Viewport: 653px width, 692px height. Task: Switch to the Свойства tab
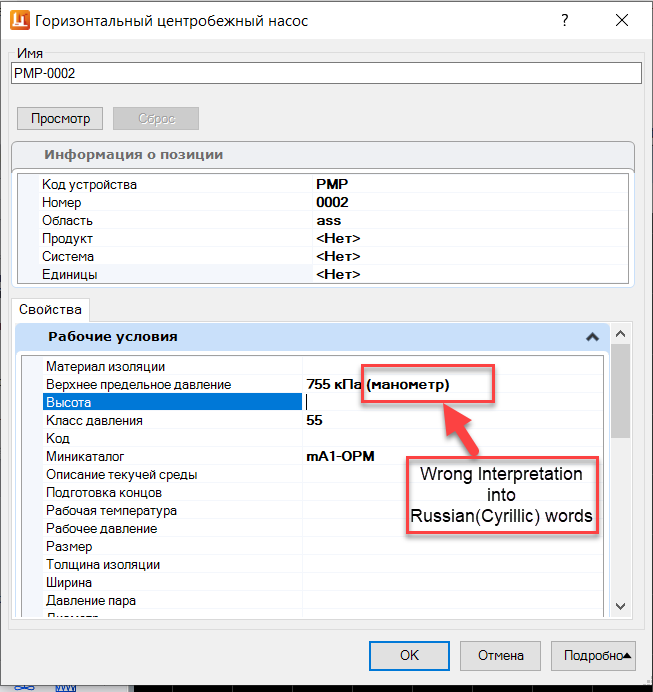tap(50, 309)
